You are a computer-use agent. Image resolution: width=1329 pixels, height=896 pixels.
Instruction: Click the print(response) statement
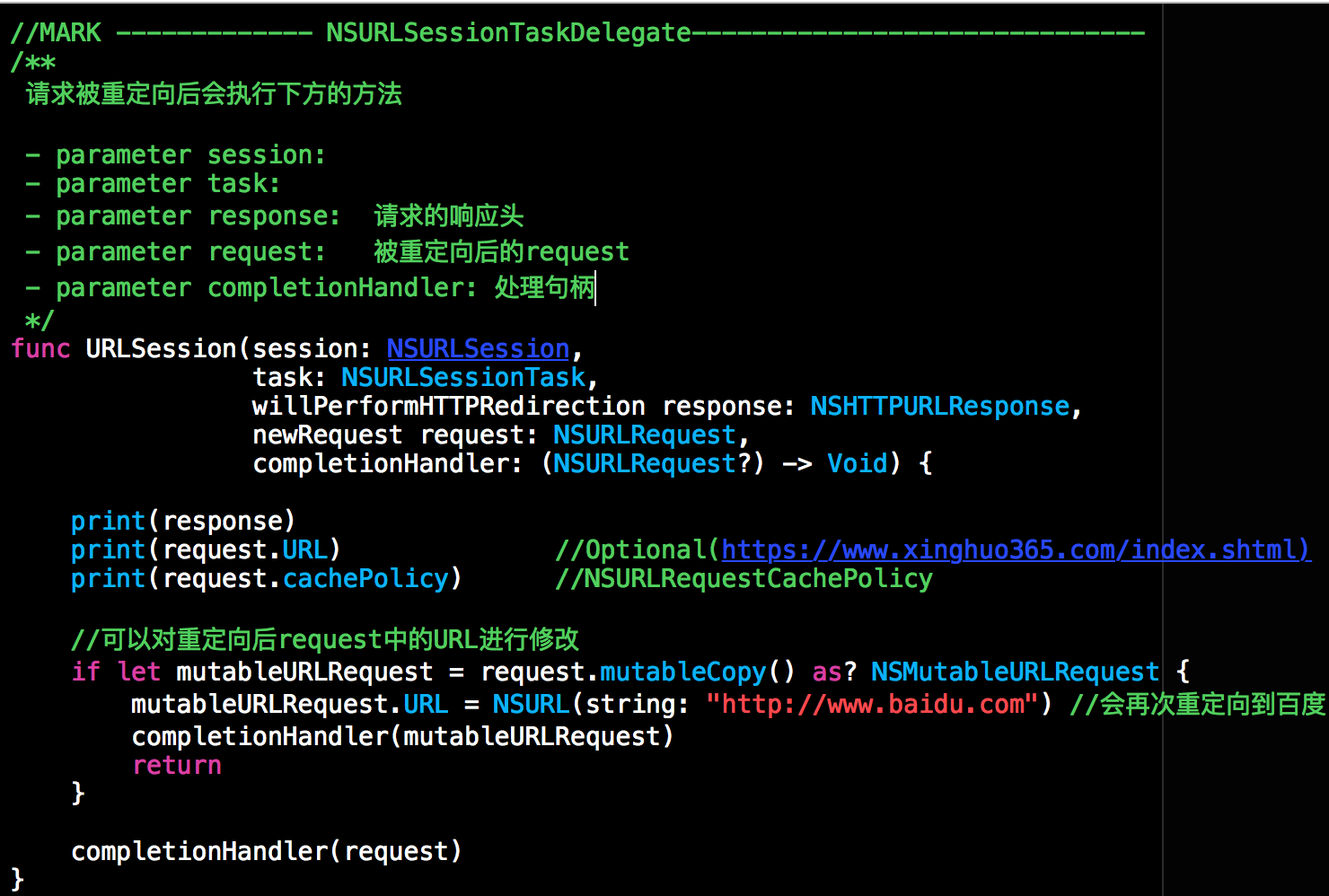pos(183,521)
